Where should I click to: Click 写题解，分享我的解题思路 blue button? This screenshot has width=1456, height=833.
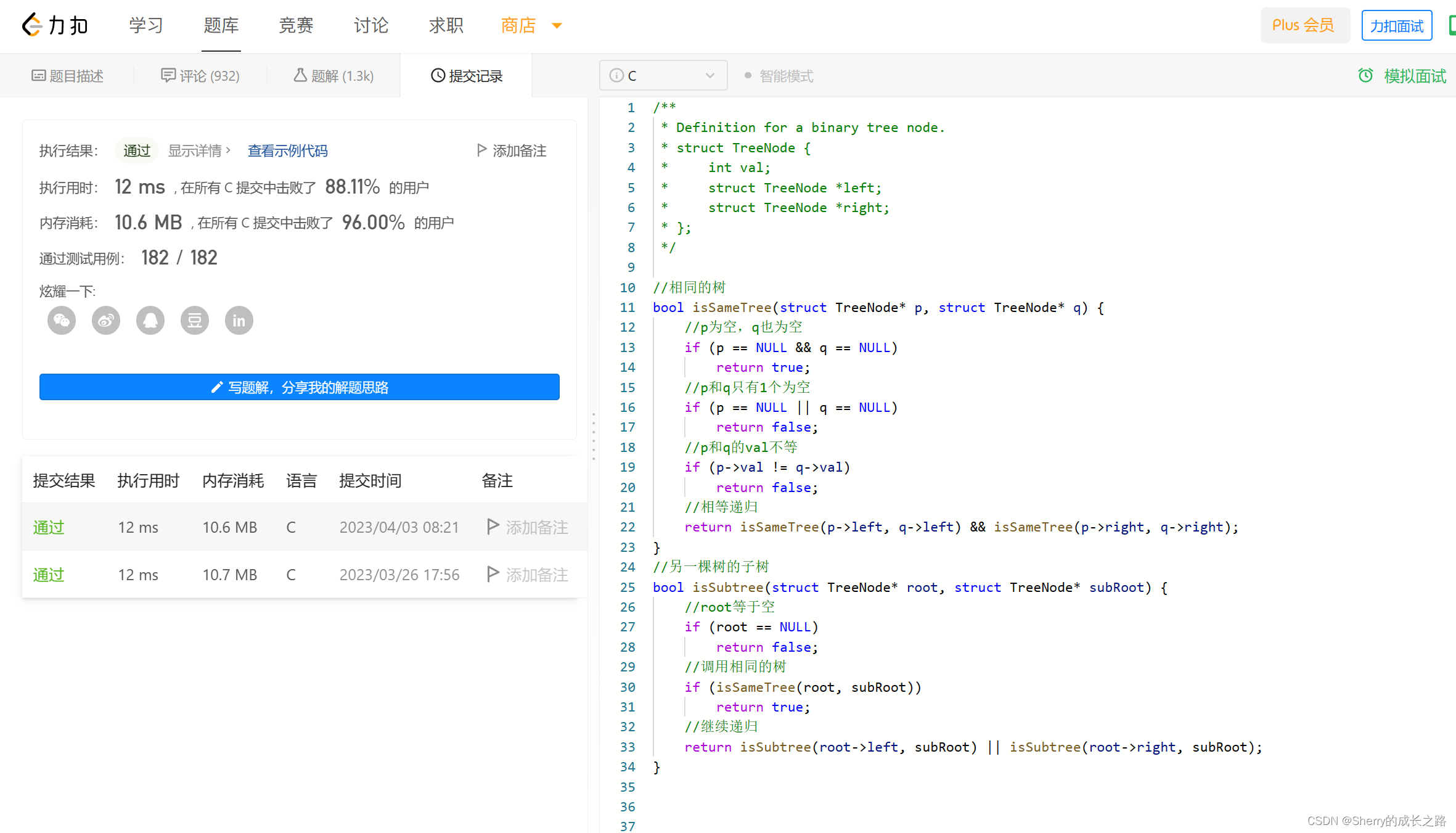point(300,387)
